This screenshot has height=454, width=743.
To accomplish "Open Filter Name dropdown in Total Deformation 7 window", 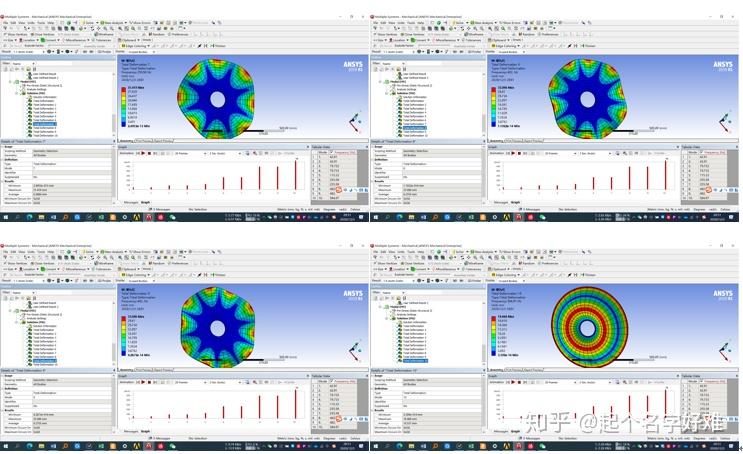I will (24, 63).
